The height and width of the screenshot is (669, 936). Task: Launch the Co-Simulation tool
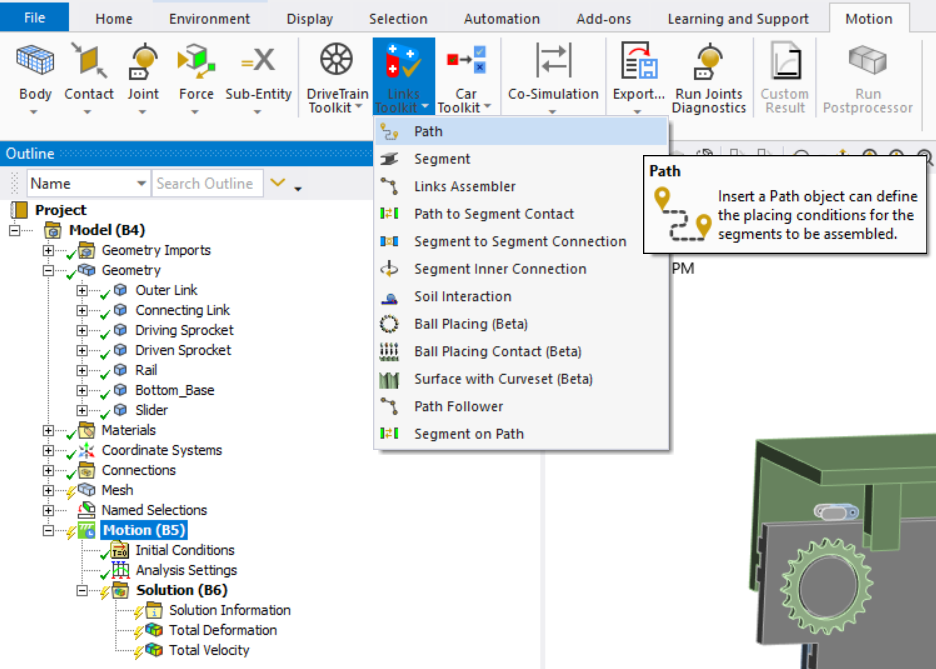click(553, 70)
